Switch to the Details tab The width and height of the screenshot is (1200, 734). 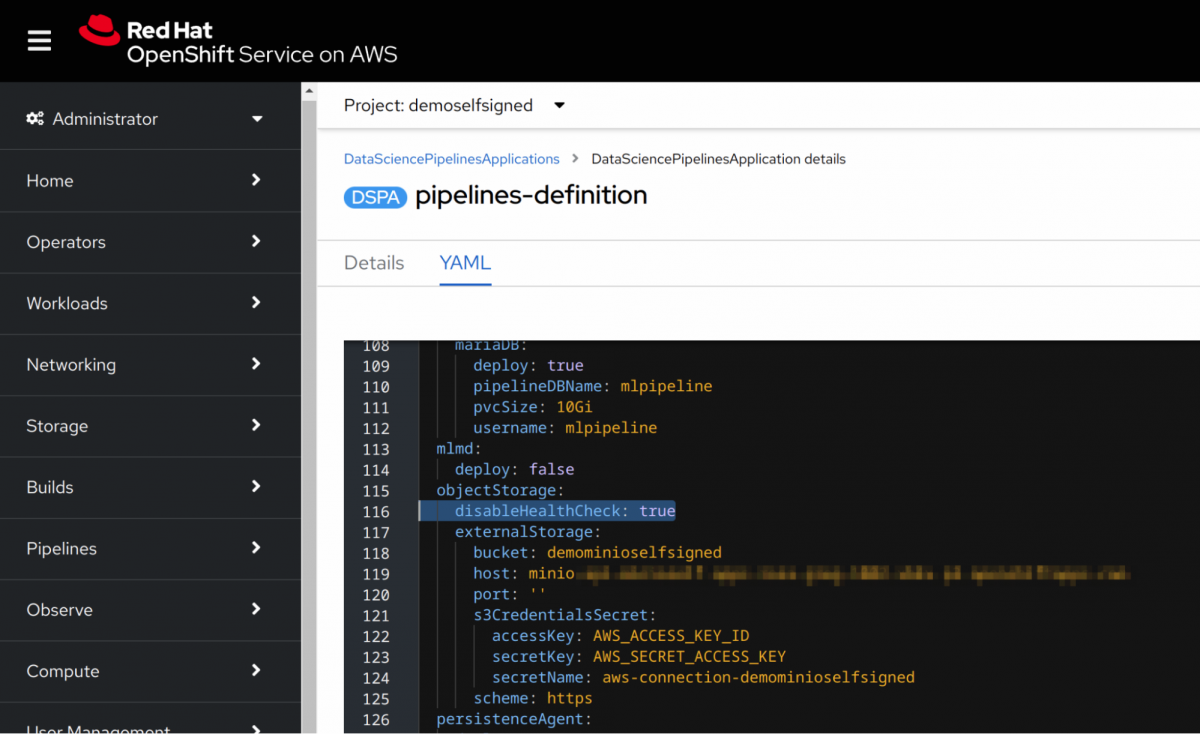(374, 263)
